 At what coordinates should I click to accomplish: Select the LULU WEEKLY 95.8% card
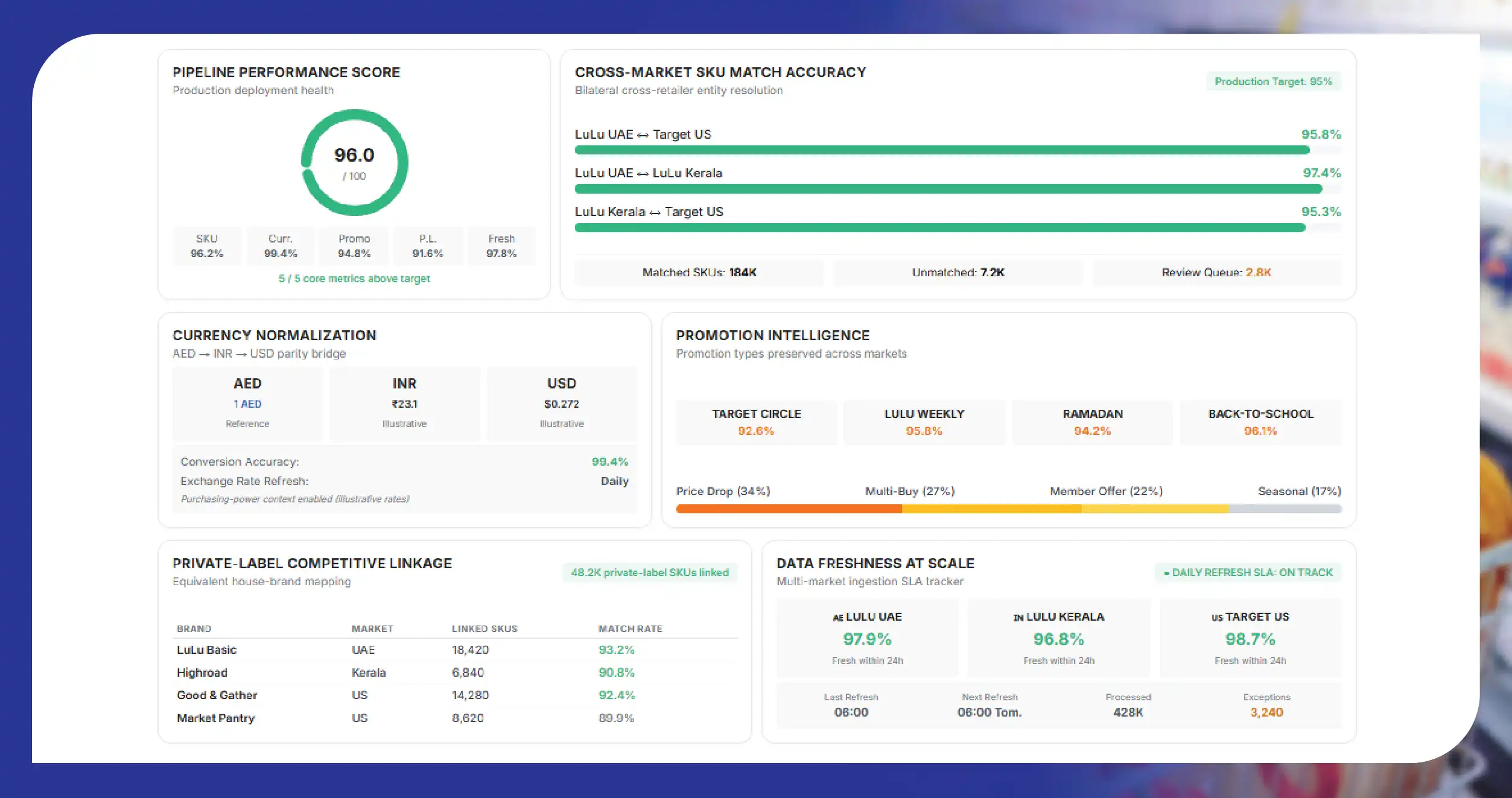924,422
